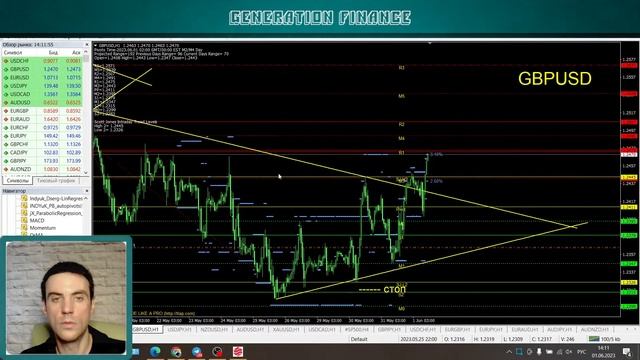Select EURAUD symbol row
640x360 pixels.
coord(42,119)
